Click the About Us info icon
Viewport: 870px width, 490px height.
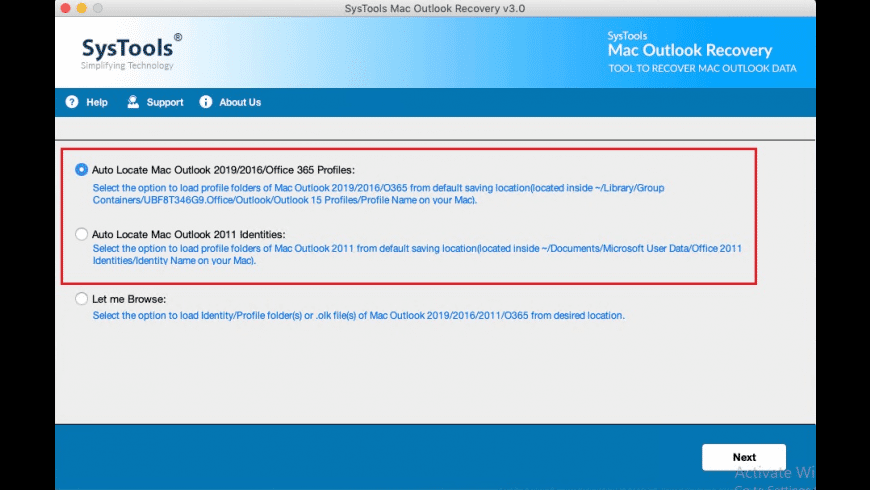click(x=206, y=102)
